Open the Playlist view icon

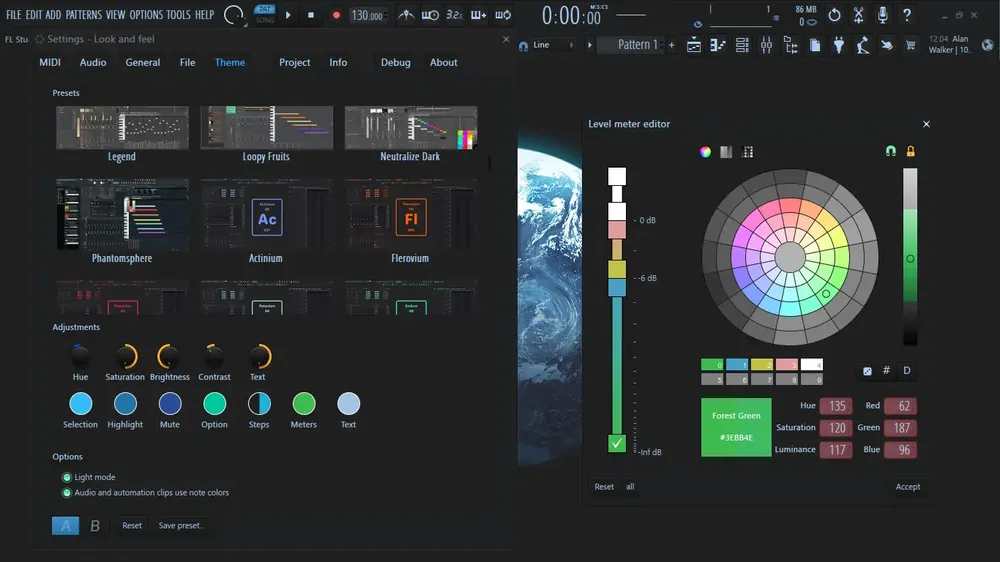tap(694, 45)
